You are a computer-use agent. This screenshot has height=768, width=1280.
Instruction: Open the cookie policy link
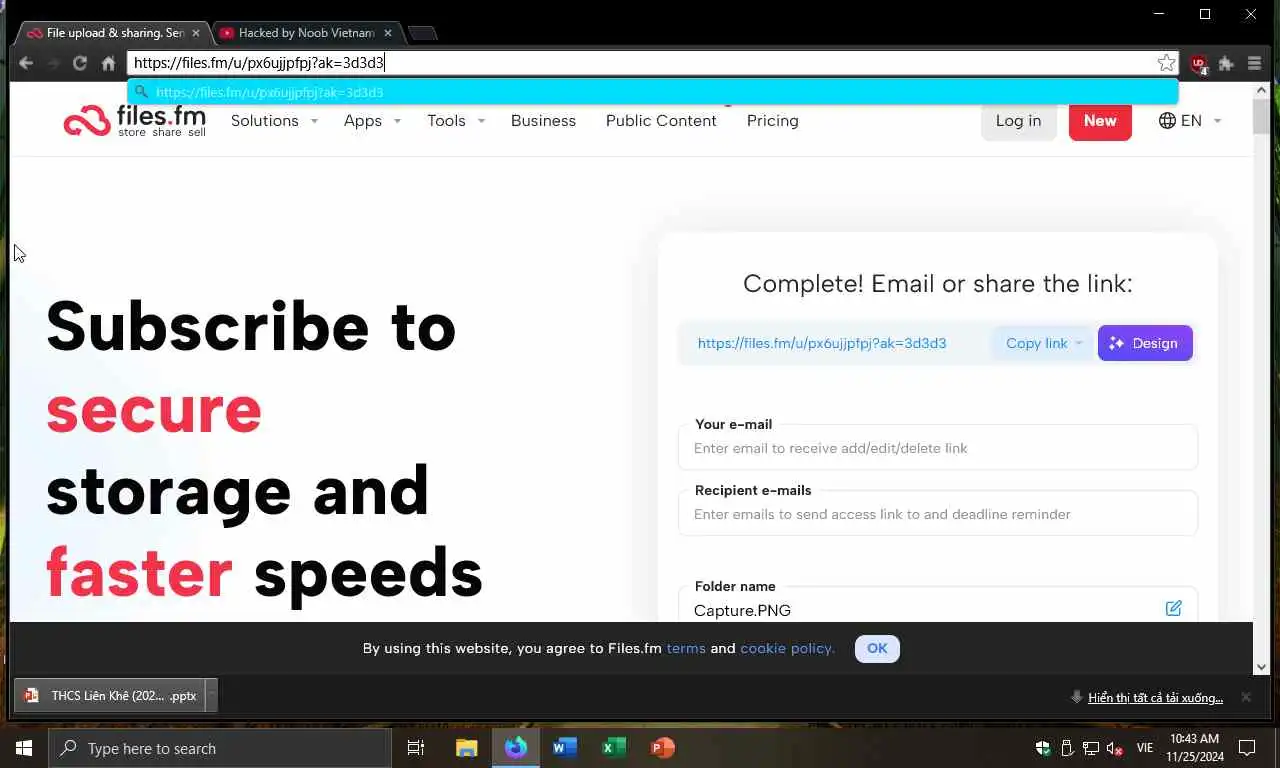[787, 648]
